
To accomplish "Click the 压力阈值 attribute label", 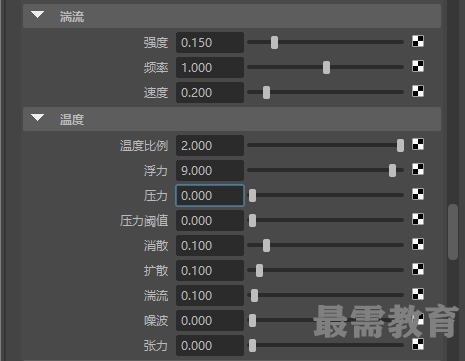I will point(144,221).
